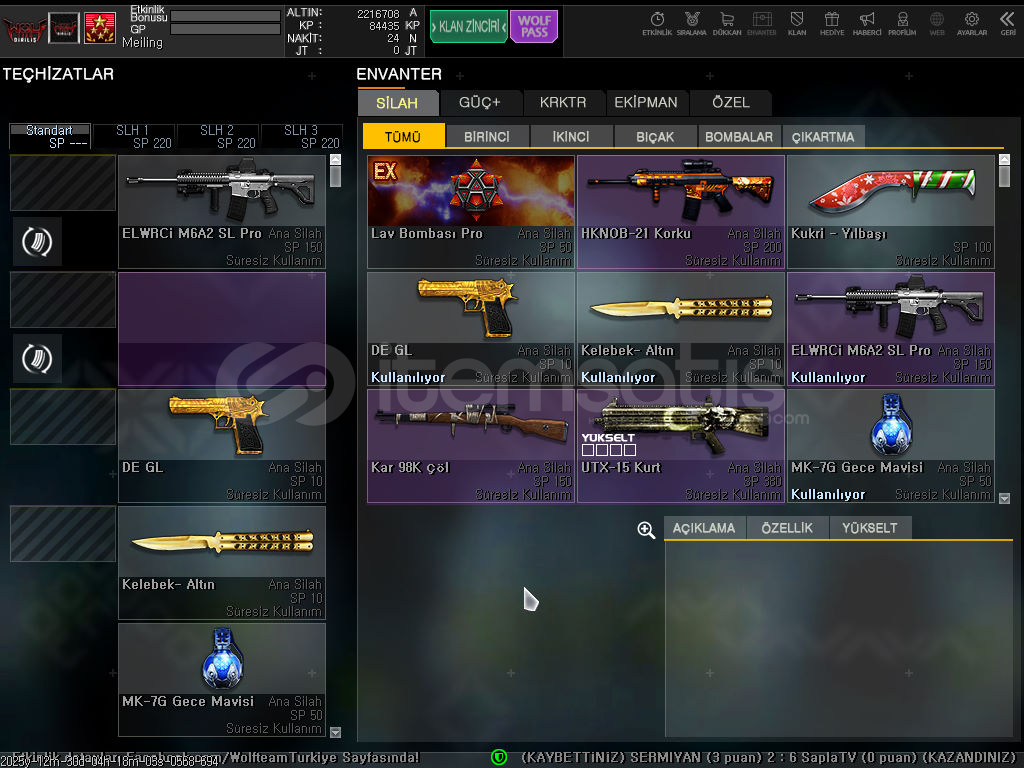
Task: Select the SLH 2 loadout
Action: (218, 136)
